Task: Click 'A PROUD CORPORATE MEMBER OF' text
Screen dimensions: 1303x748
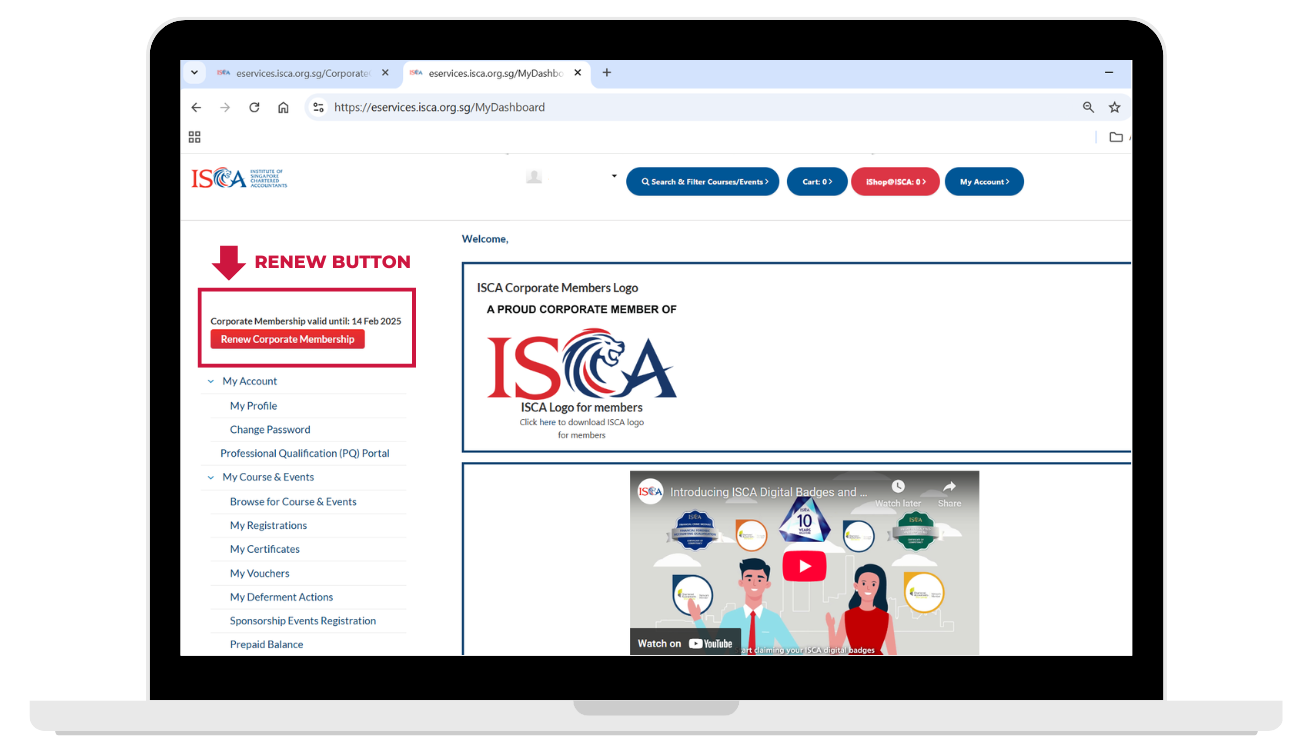Action: coord(582,309)
